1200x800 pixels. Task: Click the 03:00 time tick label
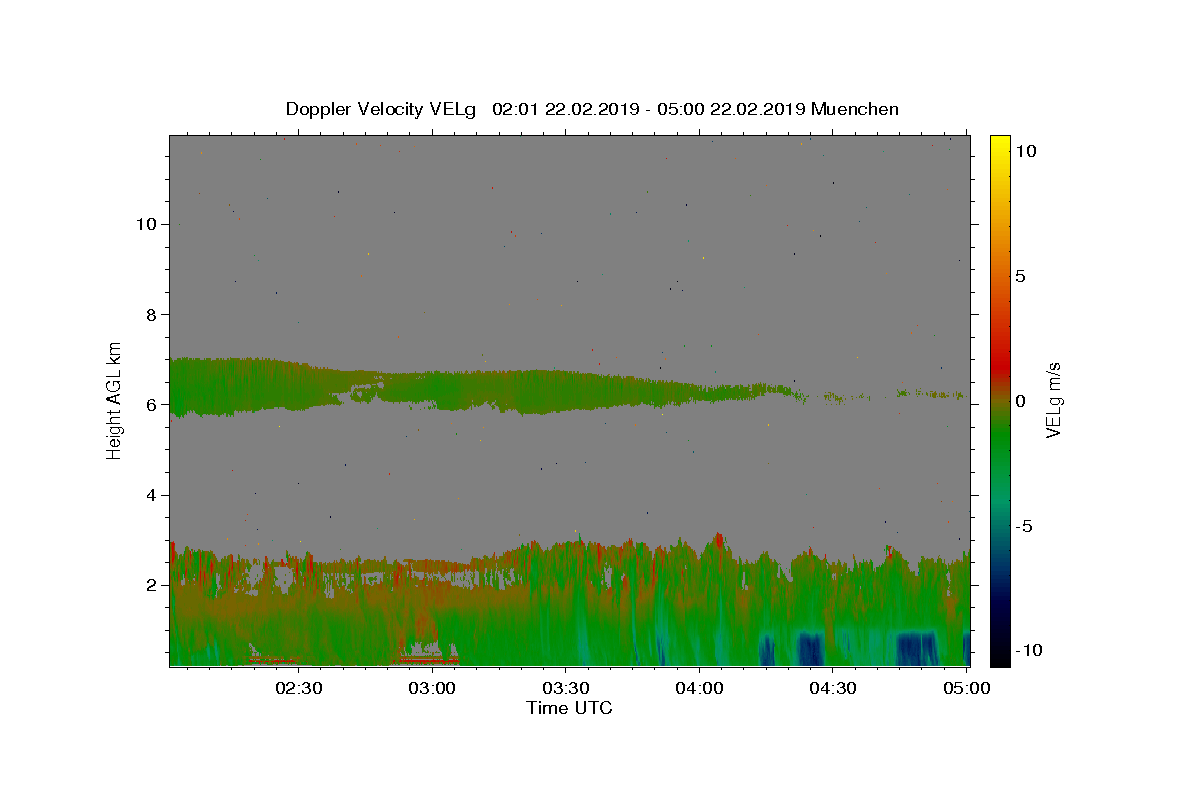click(x=433, y=688)
